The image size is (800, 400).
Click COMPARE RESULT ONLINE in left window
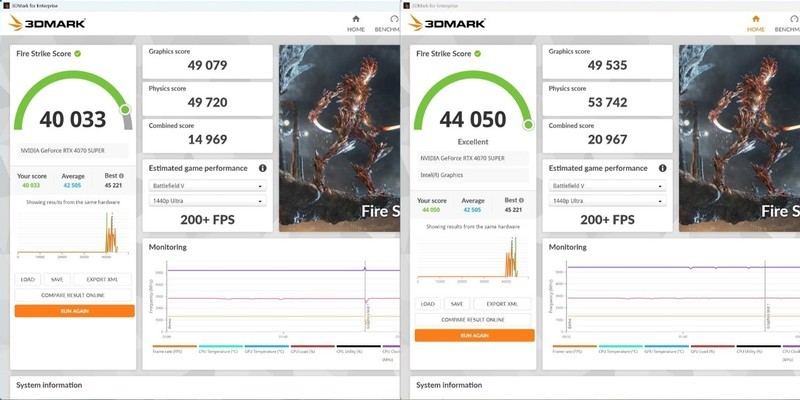click(73, 295)
